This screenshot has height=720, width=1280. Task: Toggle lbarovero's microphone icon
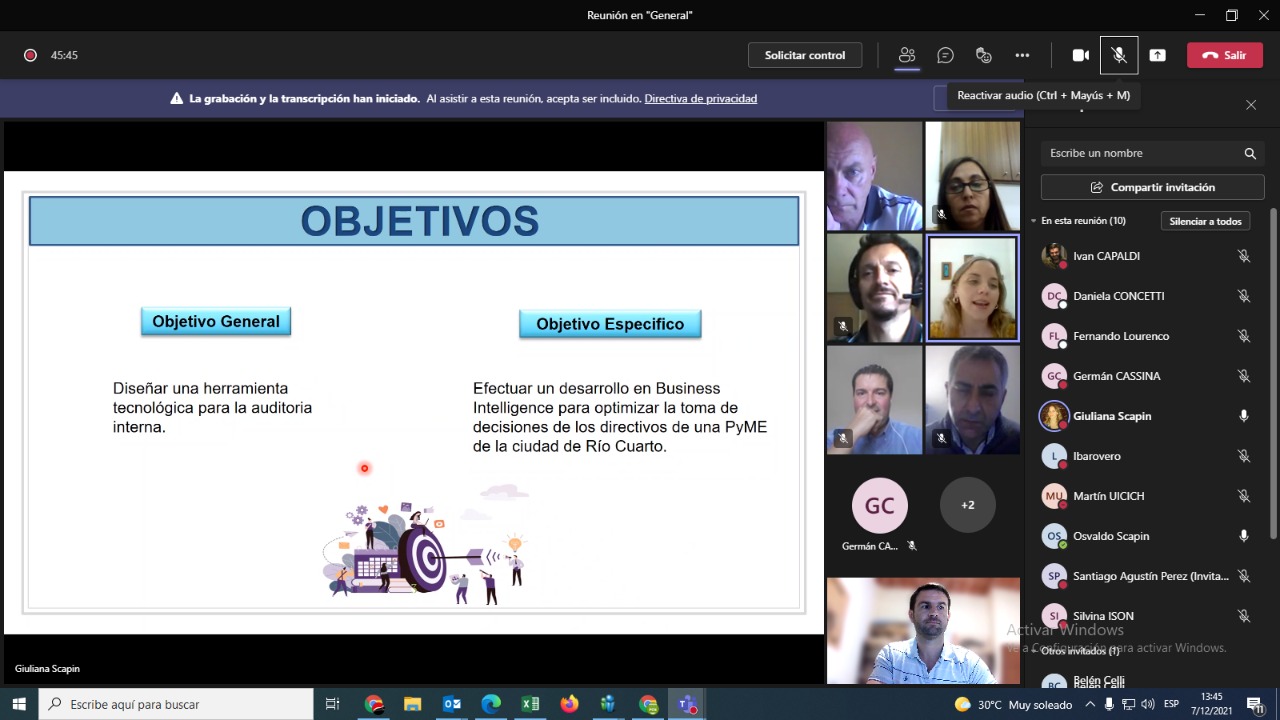[1244, 456]
